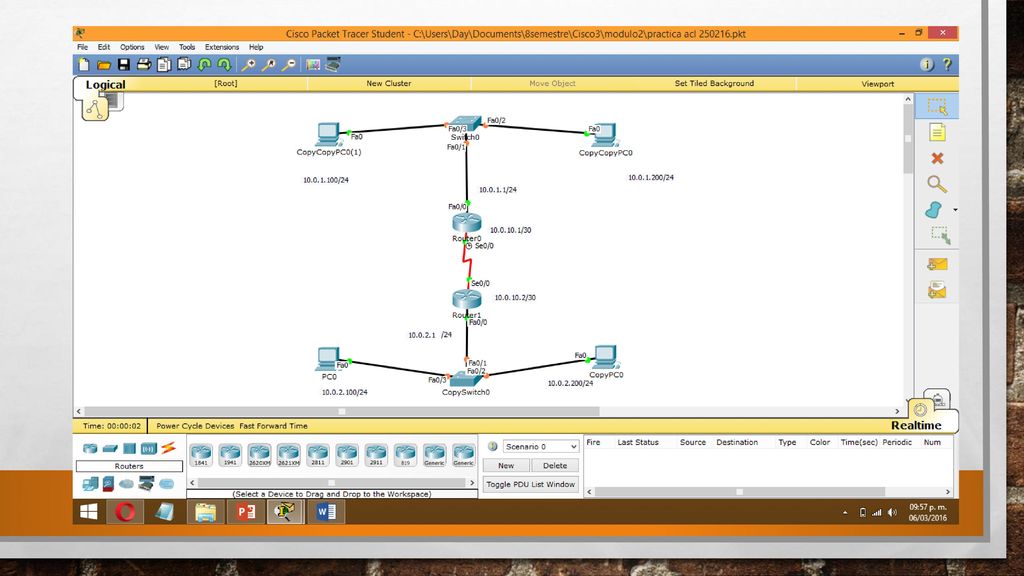Click the scenario information icon
The height and width of the screenshot is (576, 1024).
pos(492,447)
